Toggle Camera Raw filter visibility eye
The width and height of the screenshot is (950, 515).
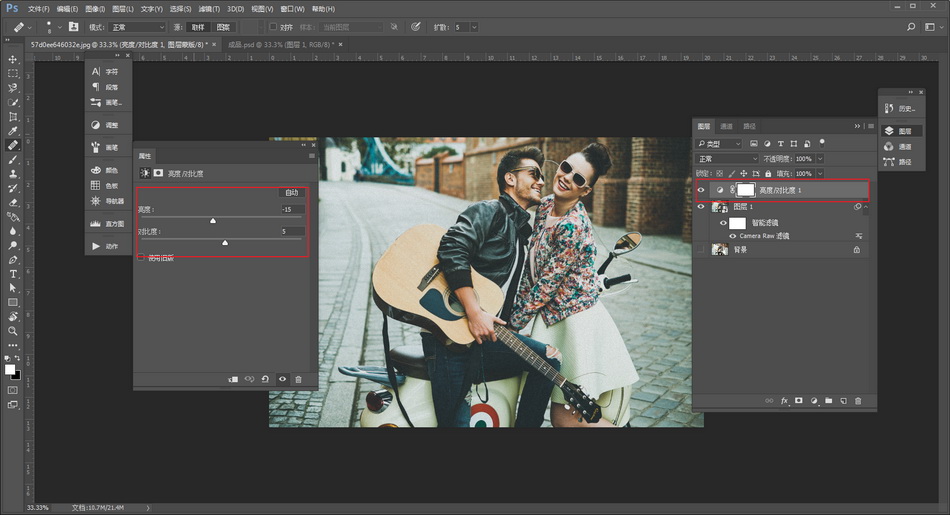tap(733, 236)
